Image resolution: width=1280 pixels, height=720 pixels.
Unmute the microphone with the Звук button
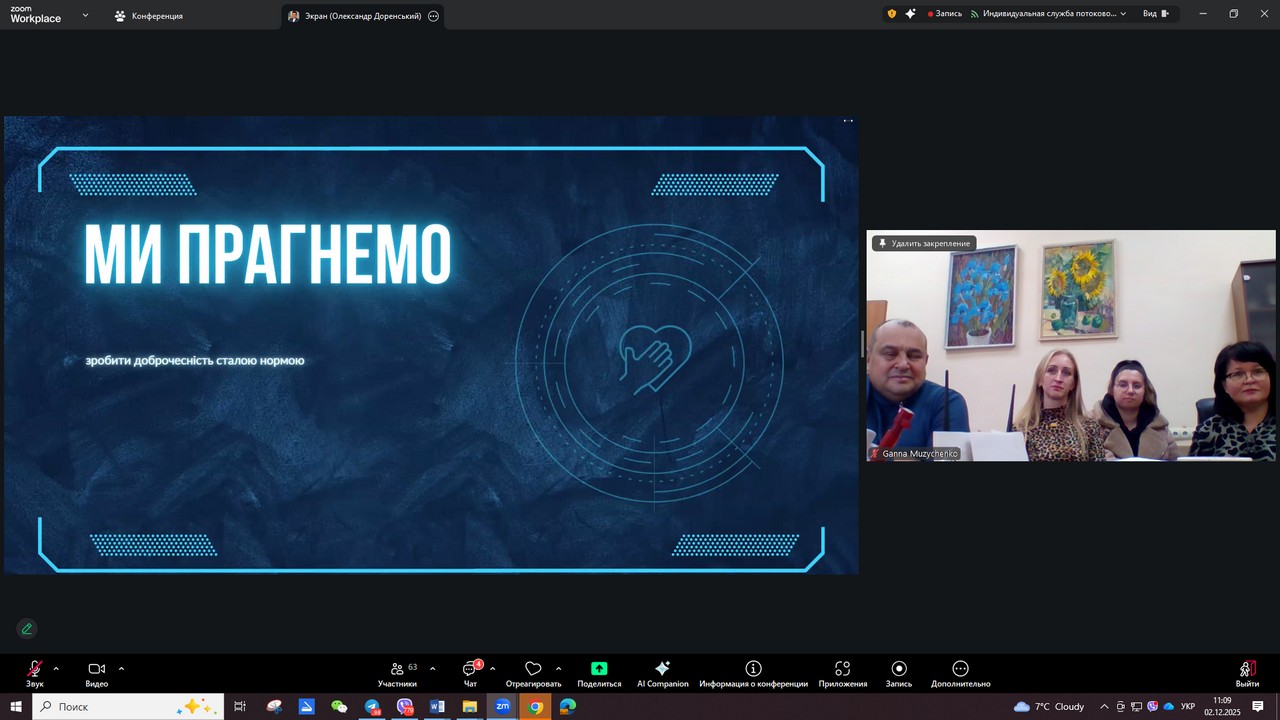click(x=35, y=670)
